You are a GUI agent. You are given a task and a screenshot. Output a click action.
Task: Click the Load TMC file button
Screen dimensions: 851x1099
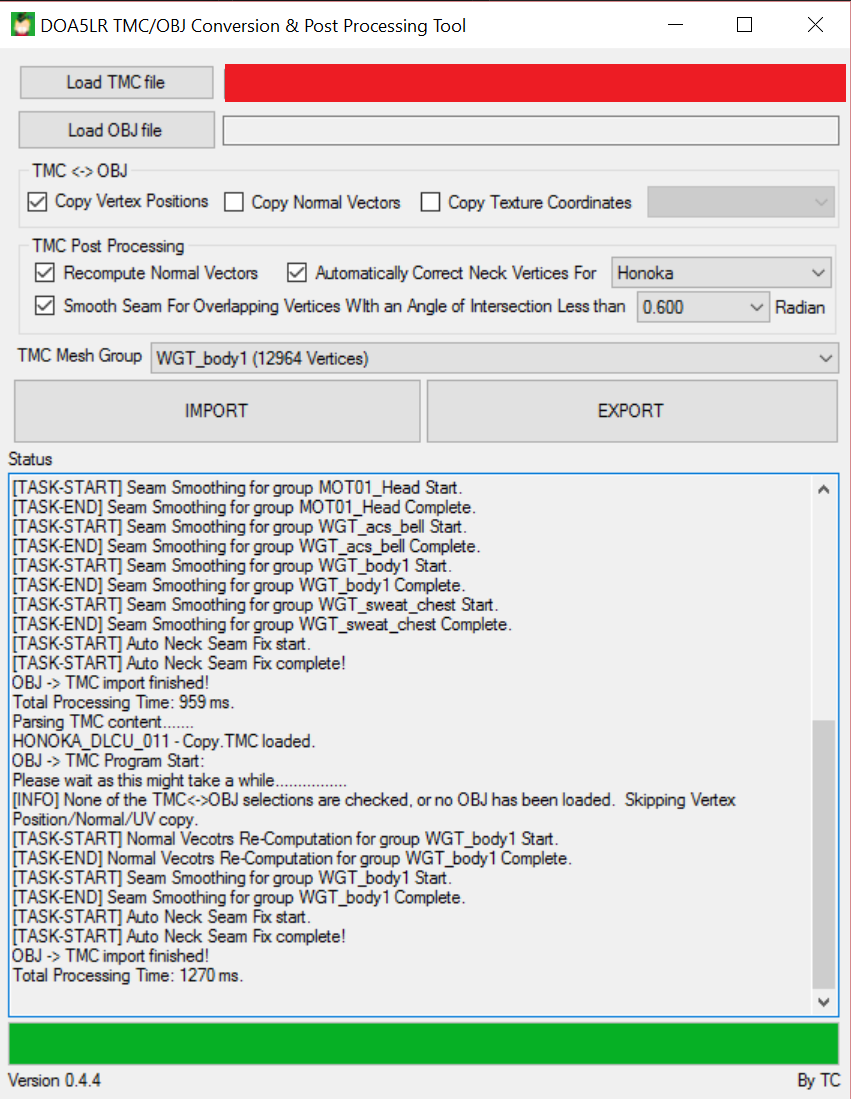pos(116,83)
